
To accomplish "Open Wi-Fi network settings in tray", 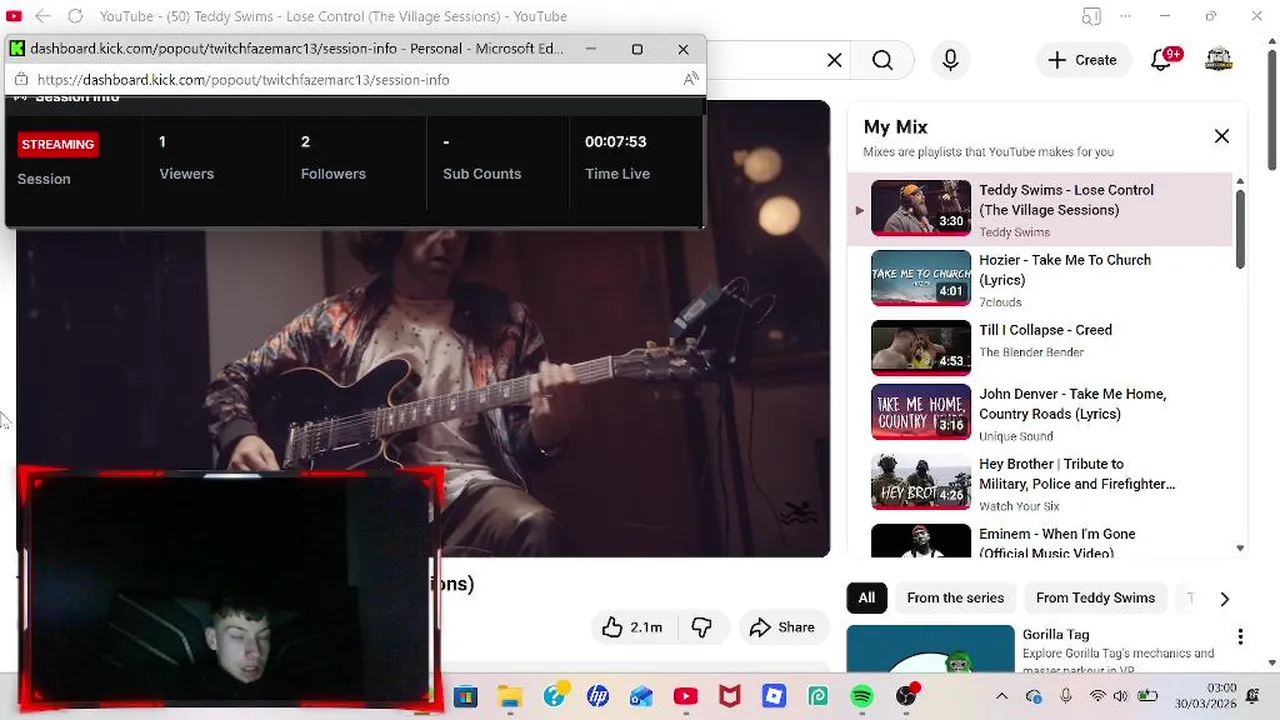I will (x=1097, y=696).
